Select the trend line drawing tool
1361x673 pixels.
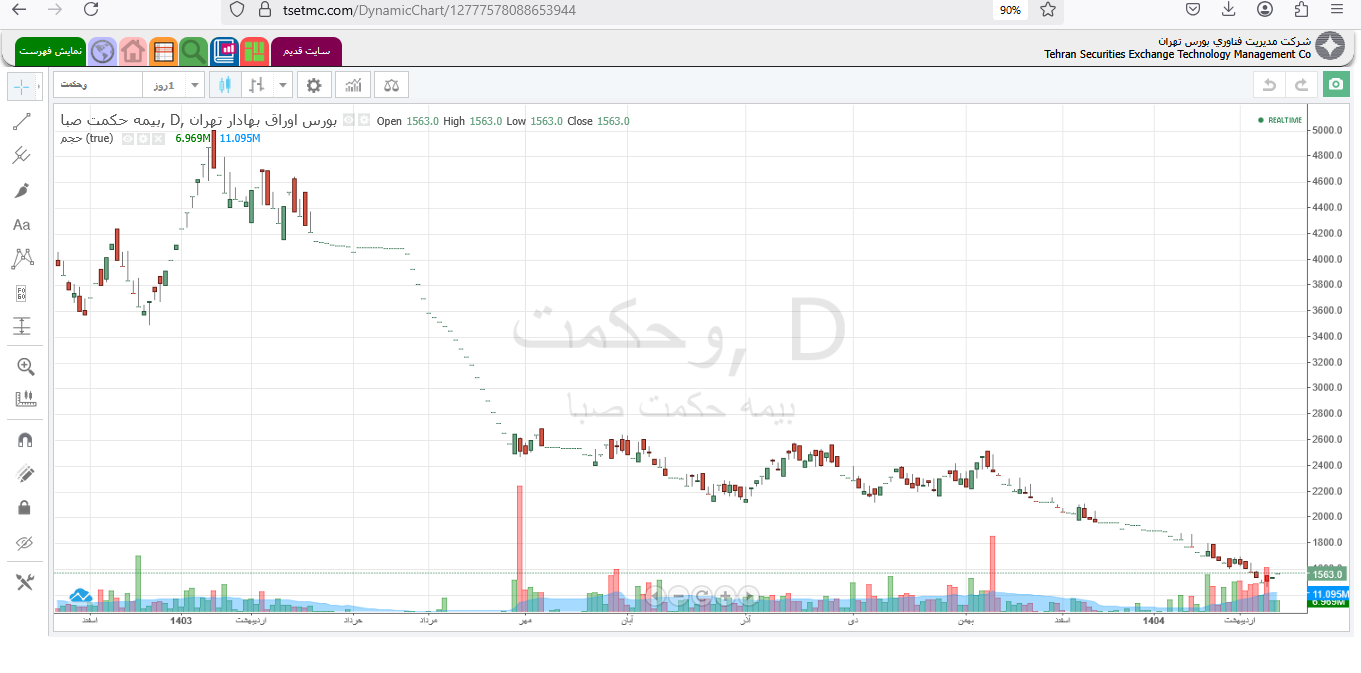coord(22,122)
